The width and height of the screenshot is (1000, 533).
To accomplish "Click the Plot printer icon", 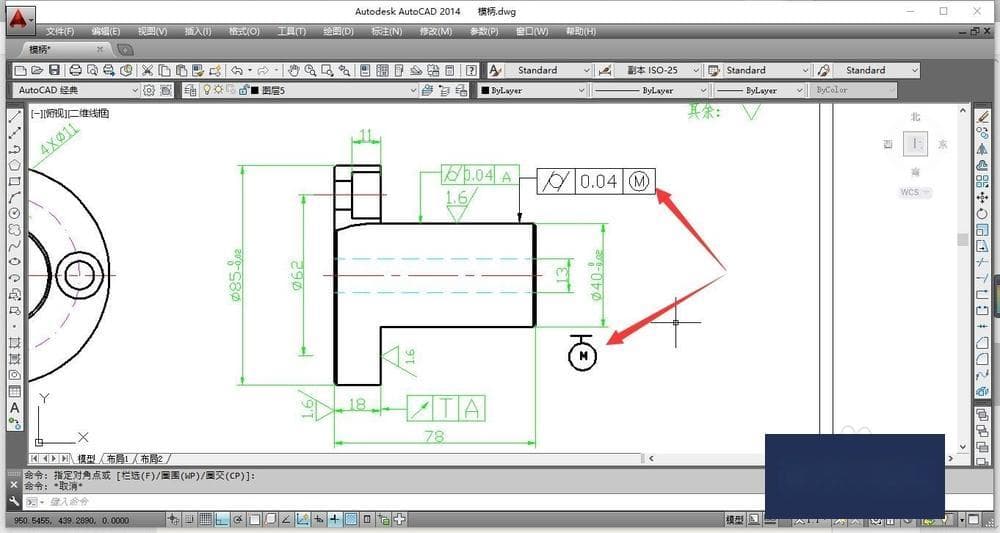I will click(x=75, y=70).
